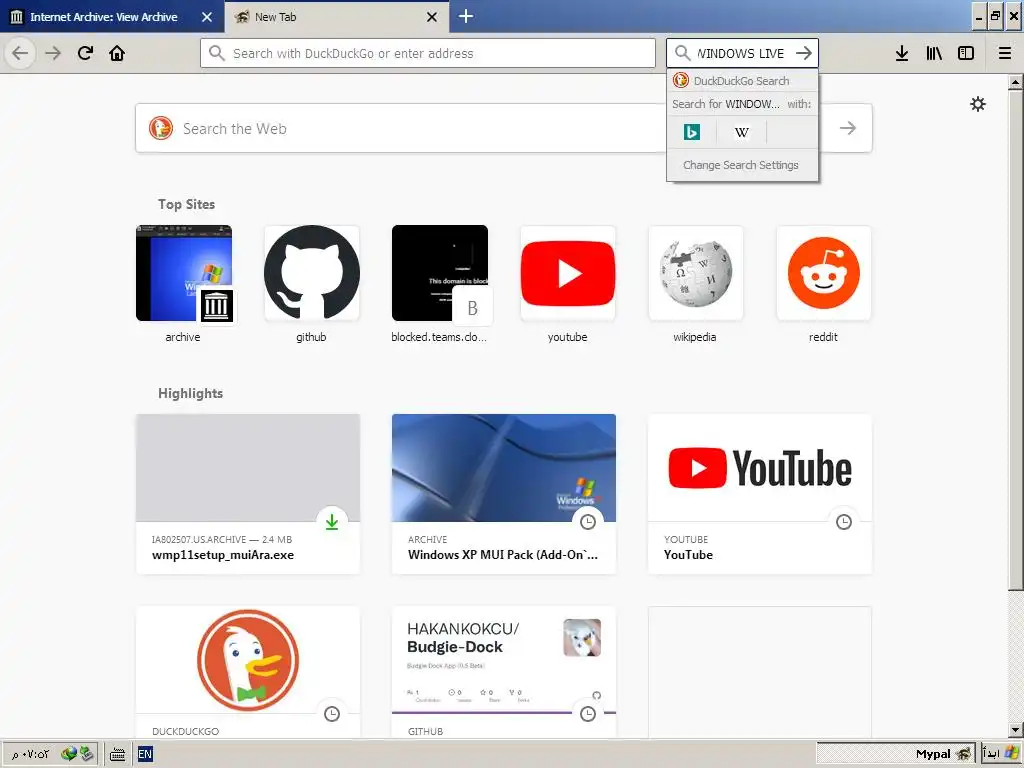Click the go arrow in search bar
This screenshot has width=1024, height=768.
804,53
